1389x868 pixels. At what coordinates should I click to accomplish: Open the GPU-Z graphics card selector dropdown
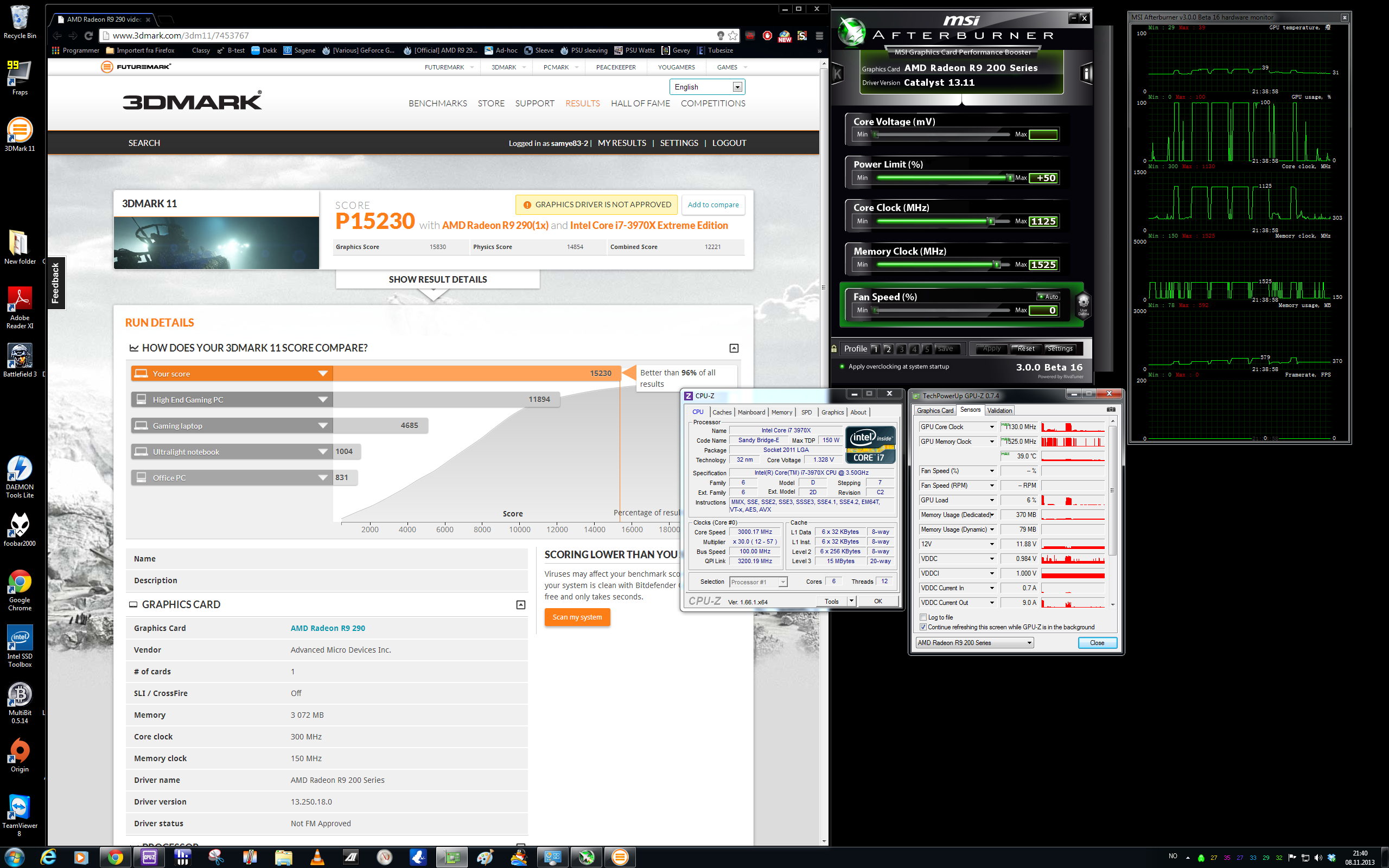tap(974, 642)
